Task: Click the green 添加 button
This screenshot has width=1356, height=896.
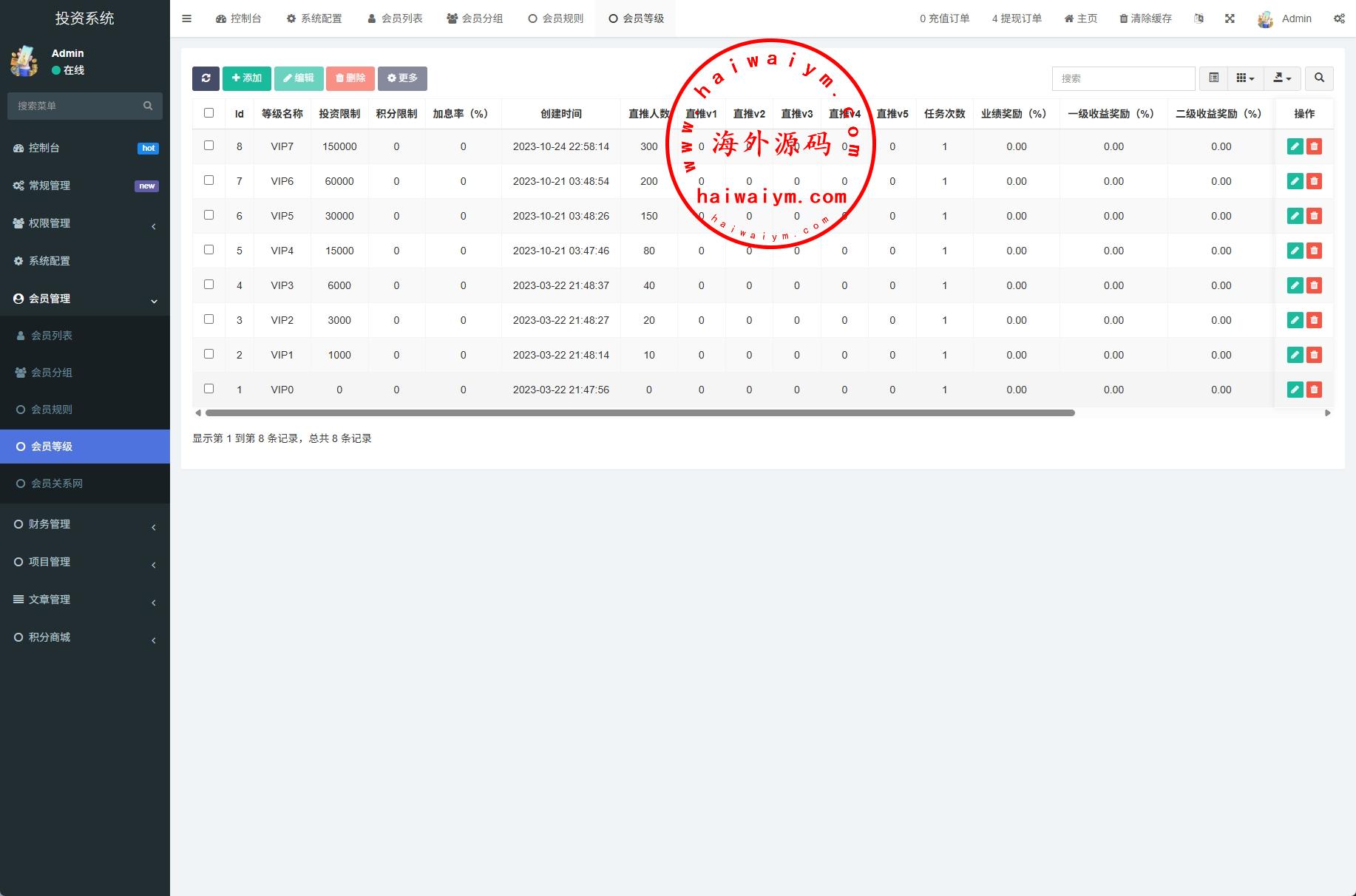Action: [247, 78]
